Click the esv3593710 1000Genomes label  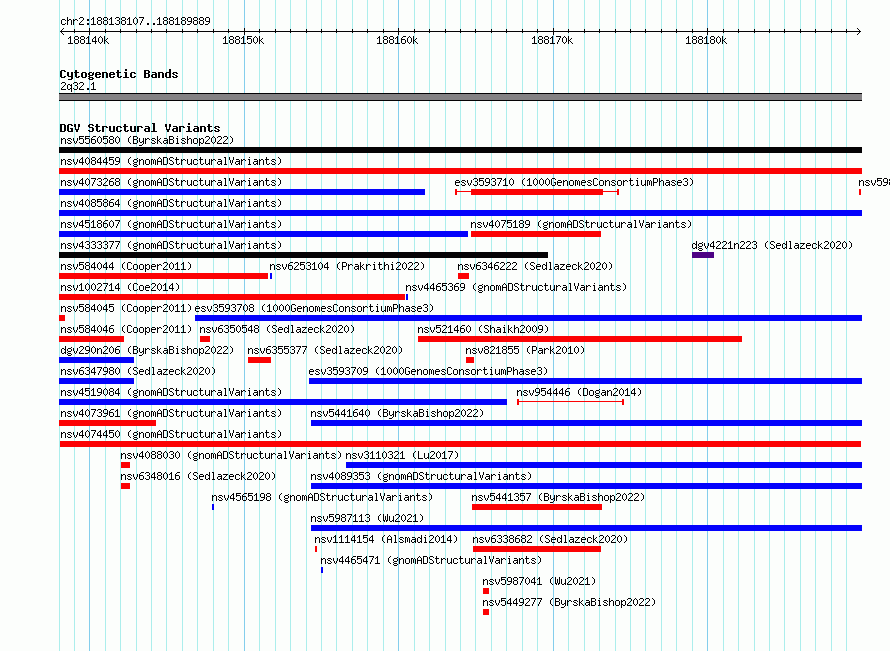pyautogui.click(x=574, y=182)
